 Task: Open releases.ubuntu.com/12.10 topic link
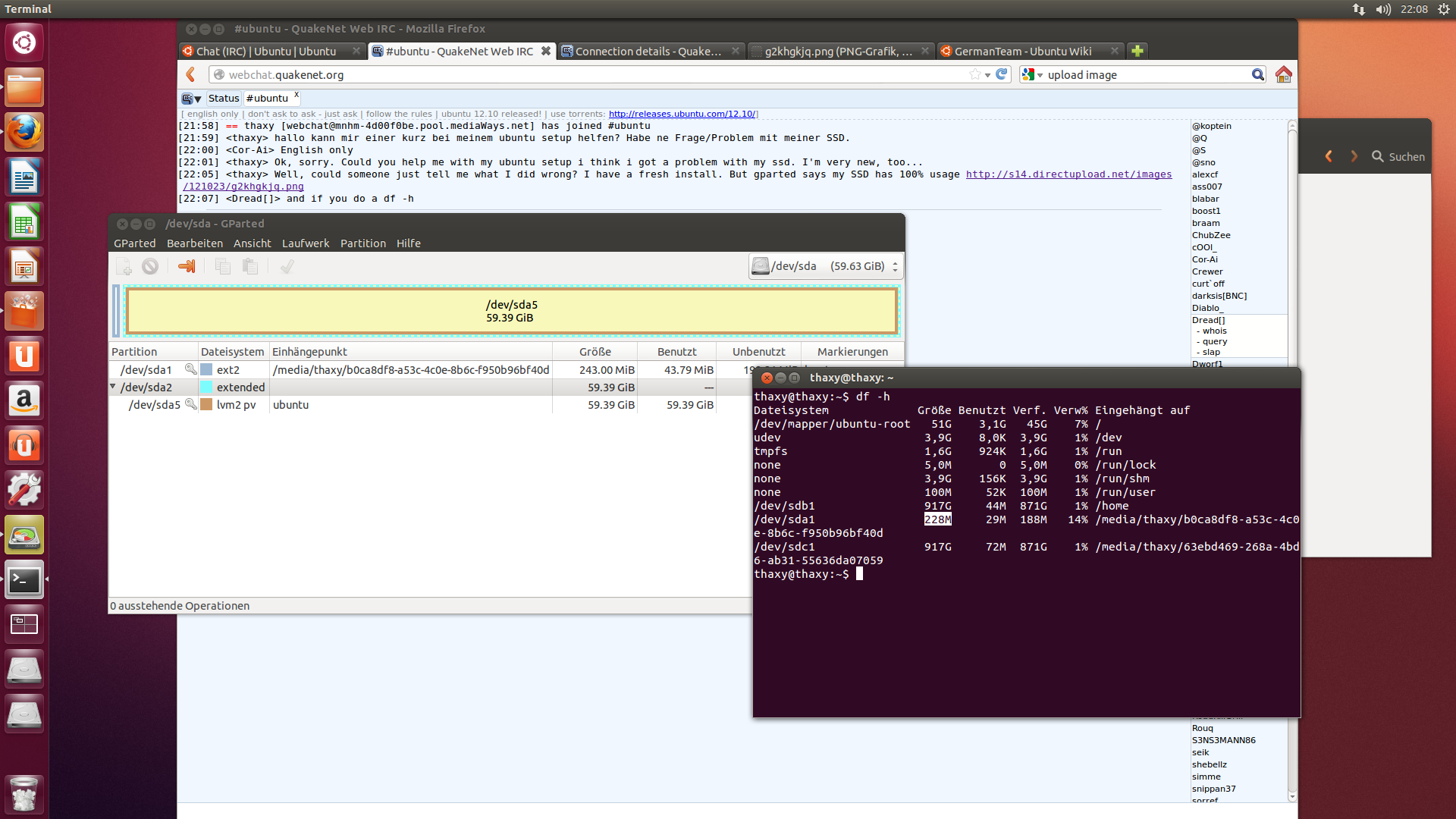point(681,114)
